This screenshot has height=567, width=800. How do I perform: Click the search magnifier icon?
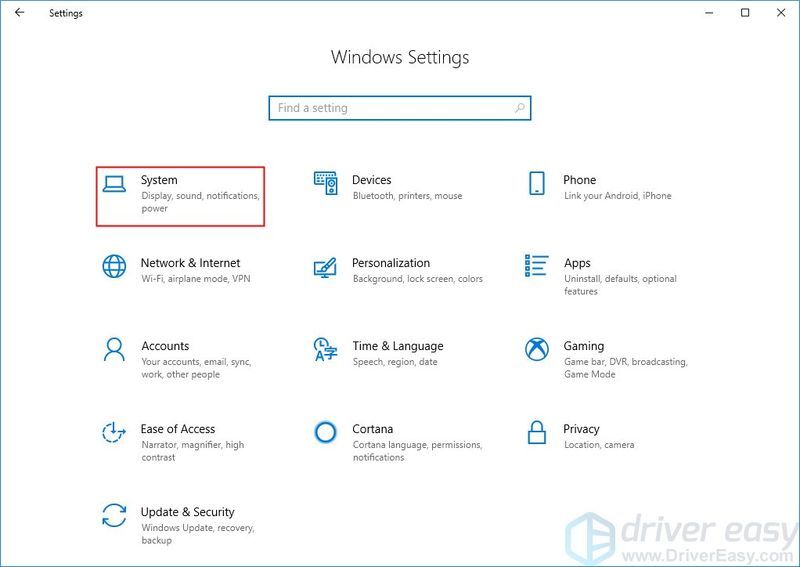tap(519, 108)
